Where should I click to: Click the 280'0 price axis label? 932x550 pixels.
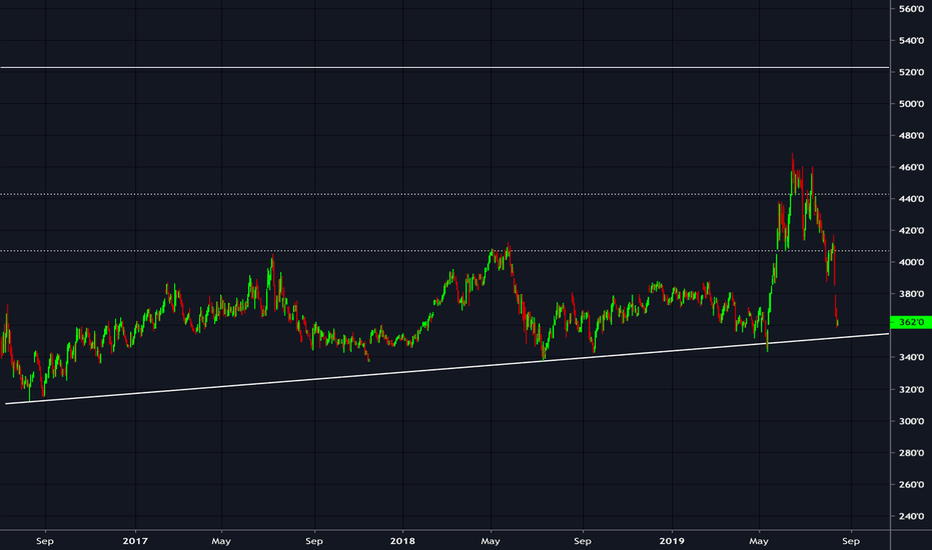(x=912, y=452)
